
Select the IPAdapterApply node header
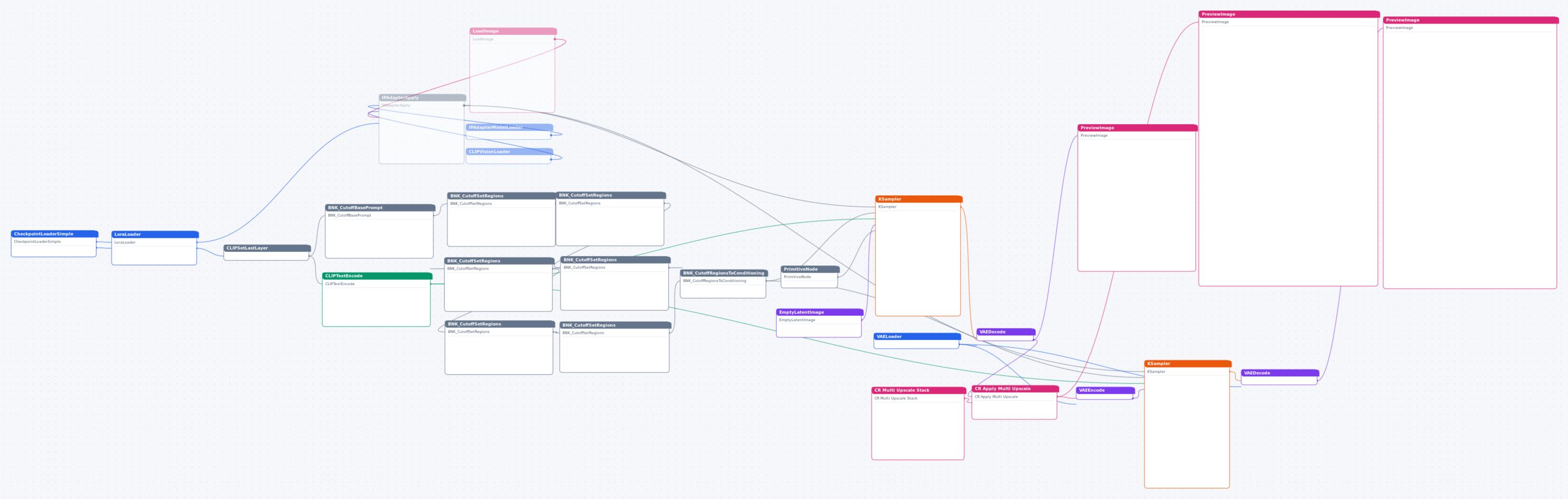pos(422,98)
